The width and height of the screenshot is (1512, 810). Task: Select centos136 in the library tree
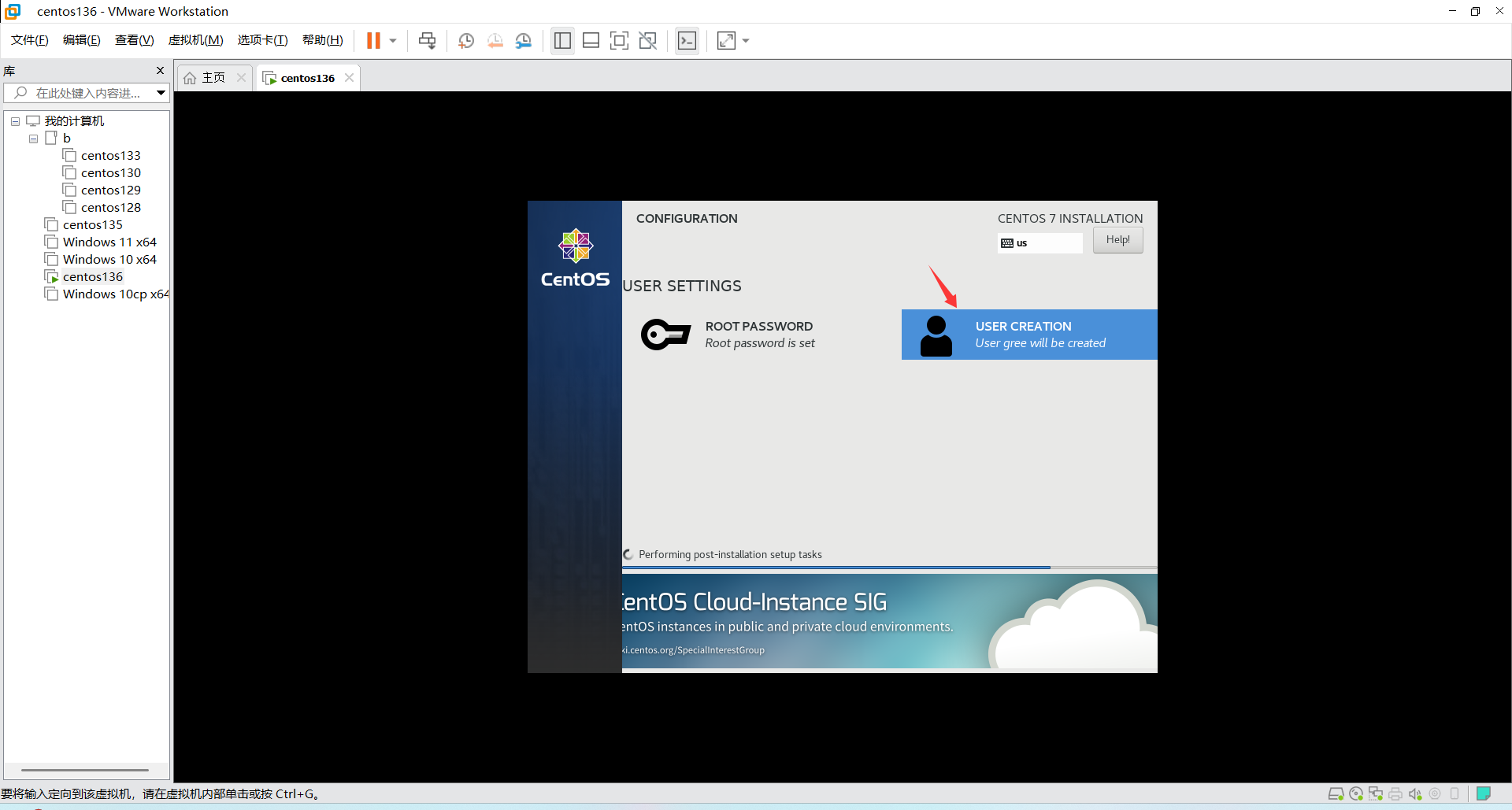click(x=92, y=276)
